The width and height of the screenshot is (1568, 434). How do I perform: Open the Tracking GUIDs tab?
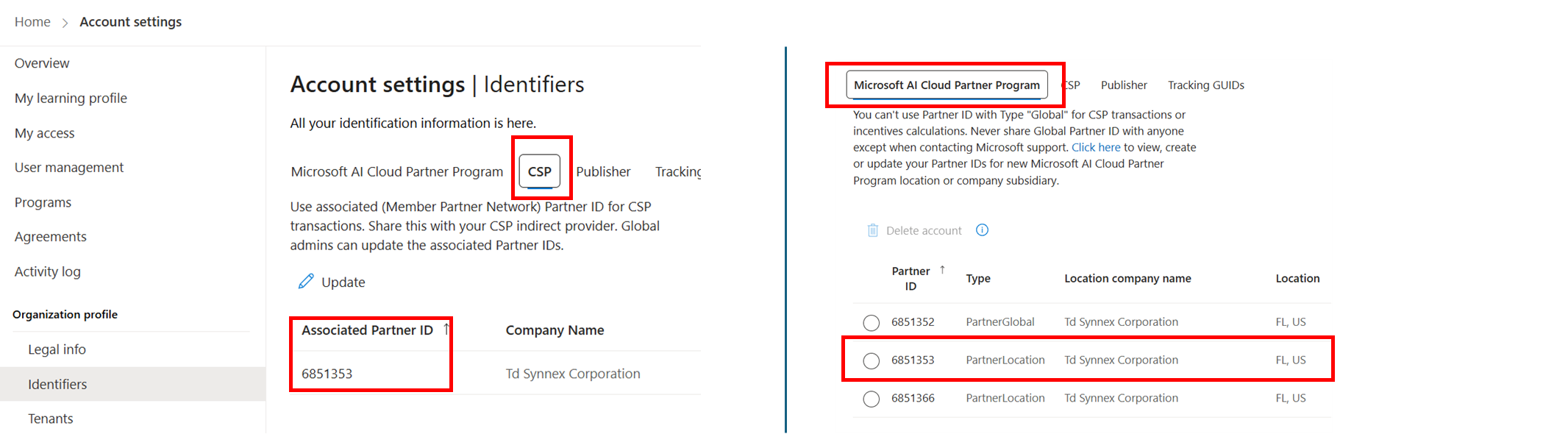[x=1205, y=85]
